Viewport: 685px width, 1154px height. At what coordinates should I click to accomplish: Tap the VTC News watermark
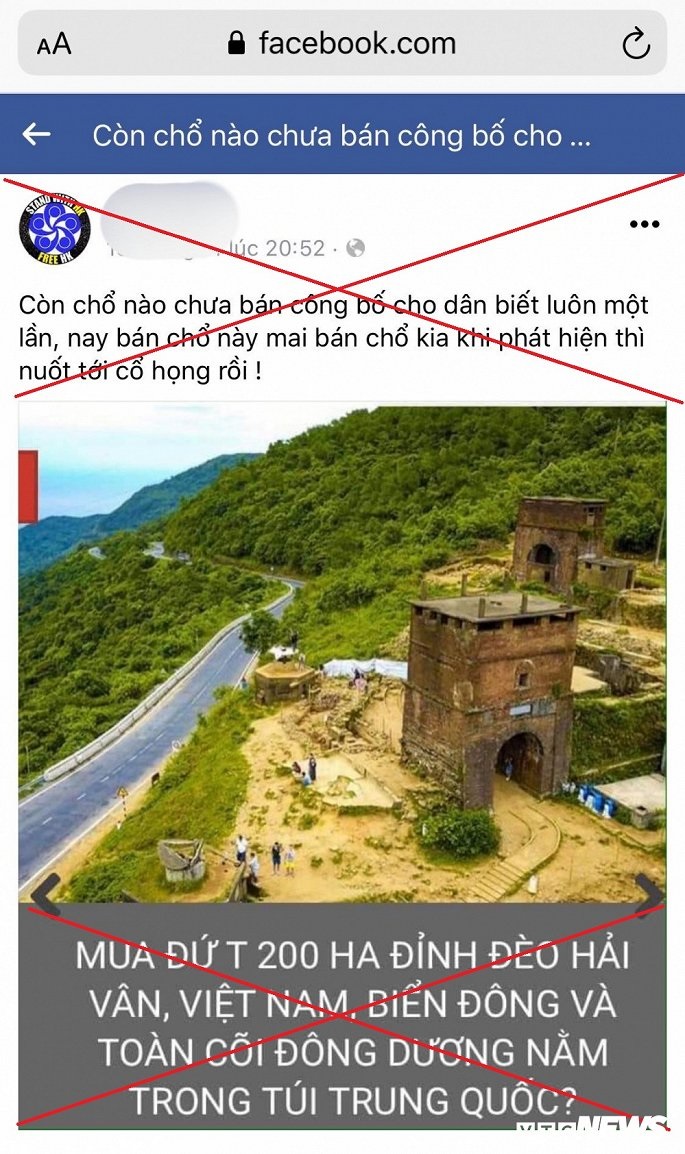click(592, 1126)
